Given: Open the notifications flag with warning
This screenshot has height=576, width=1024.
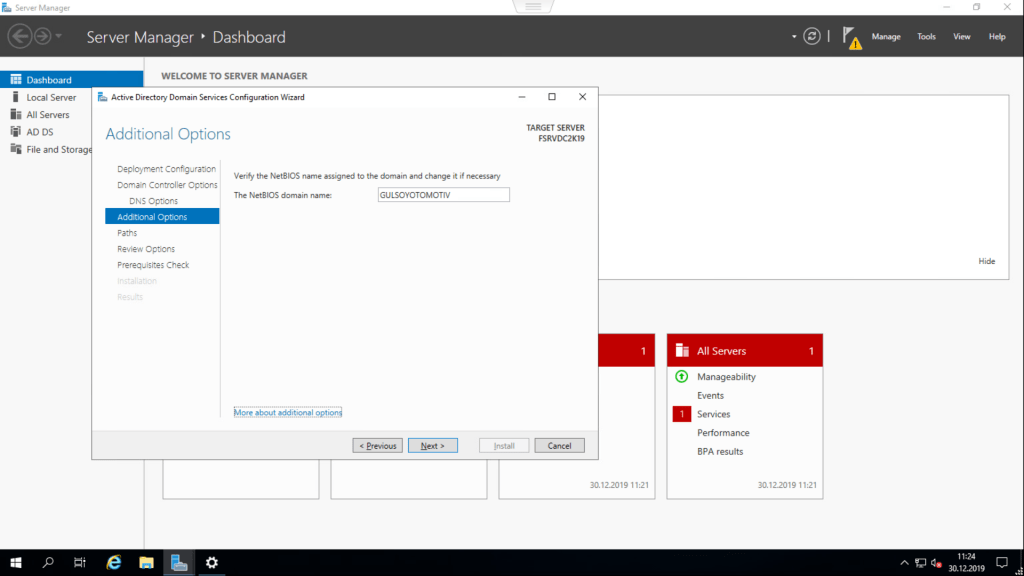Looking at the screenshot, I should pyautogui.click(x=850, y=37).
